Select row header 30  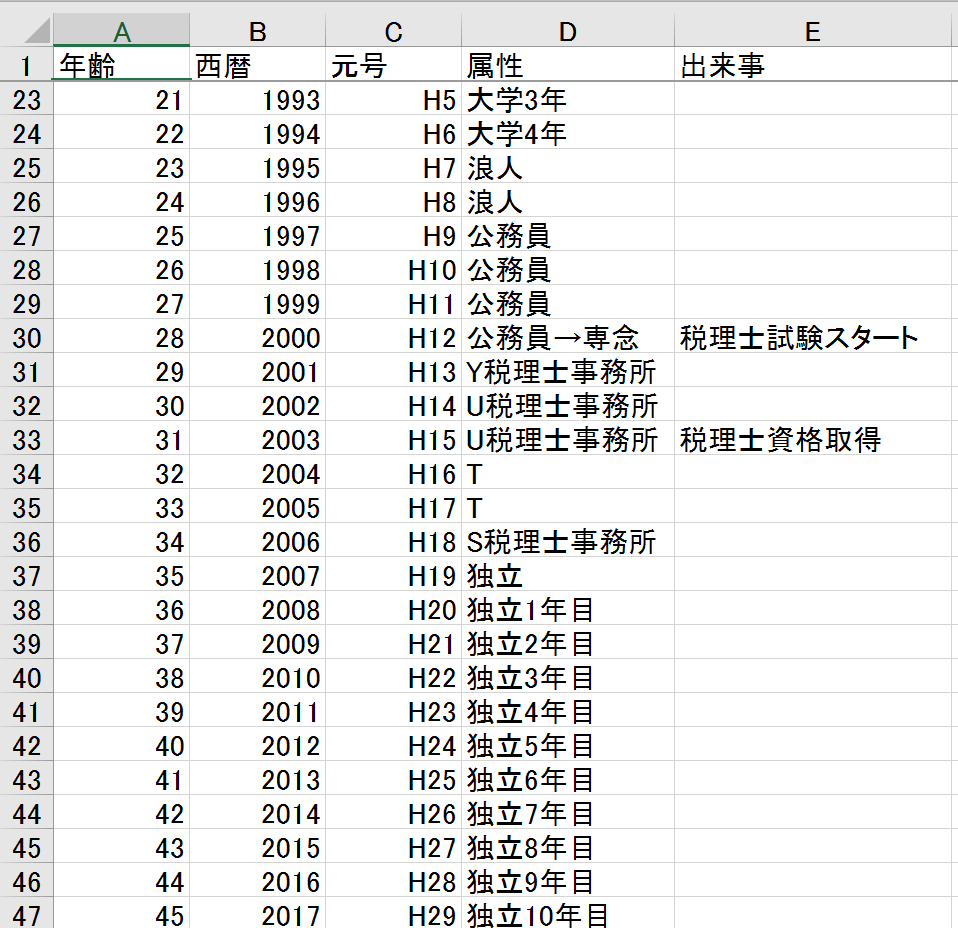(26, 337)
